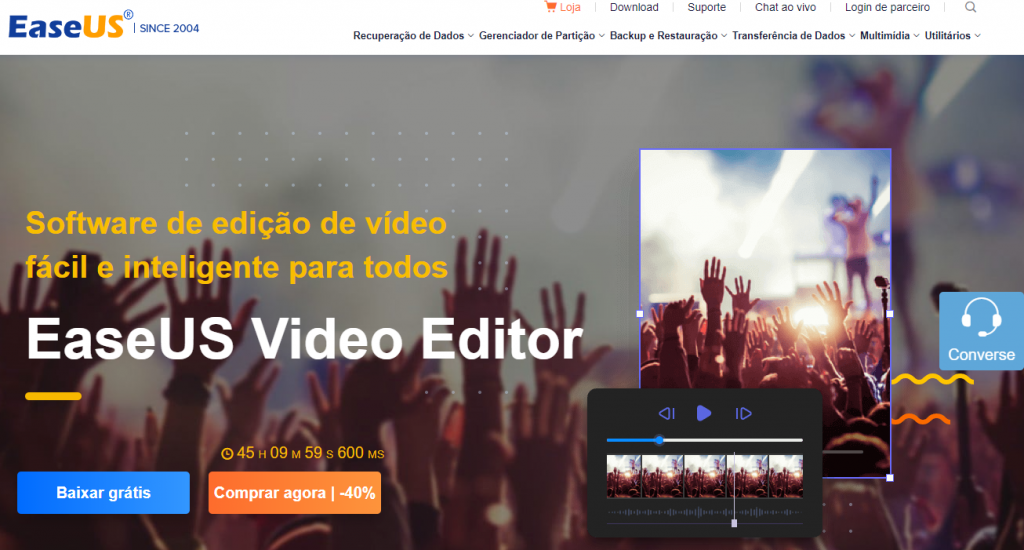Click the shopping cart icon next to Loja
The height and width of the screenshot is (550, 1024).
[551, 7]
